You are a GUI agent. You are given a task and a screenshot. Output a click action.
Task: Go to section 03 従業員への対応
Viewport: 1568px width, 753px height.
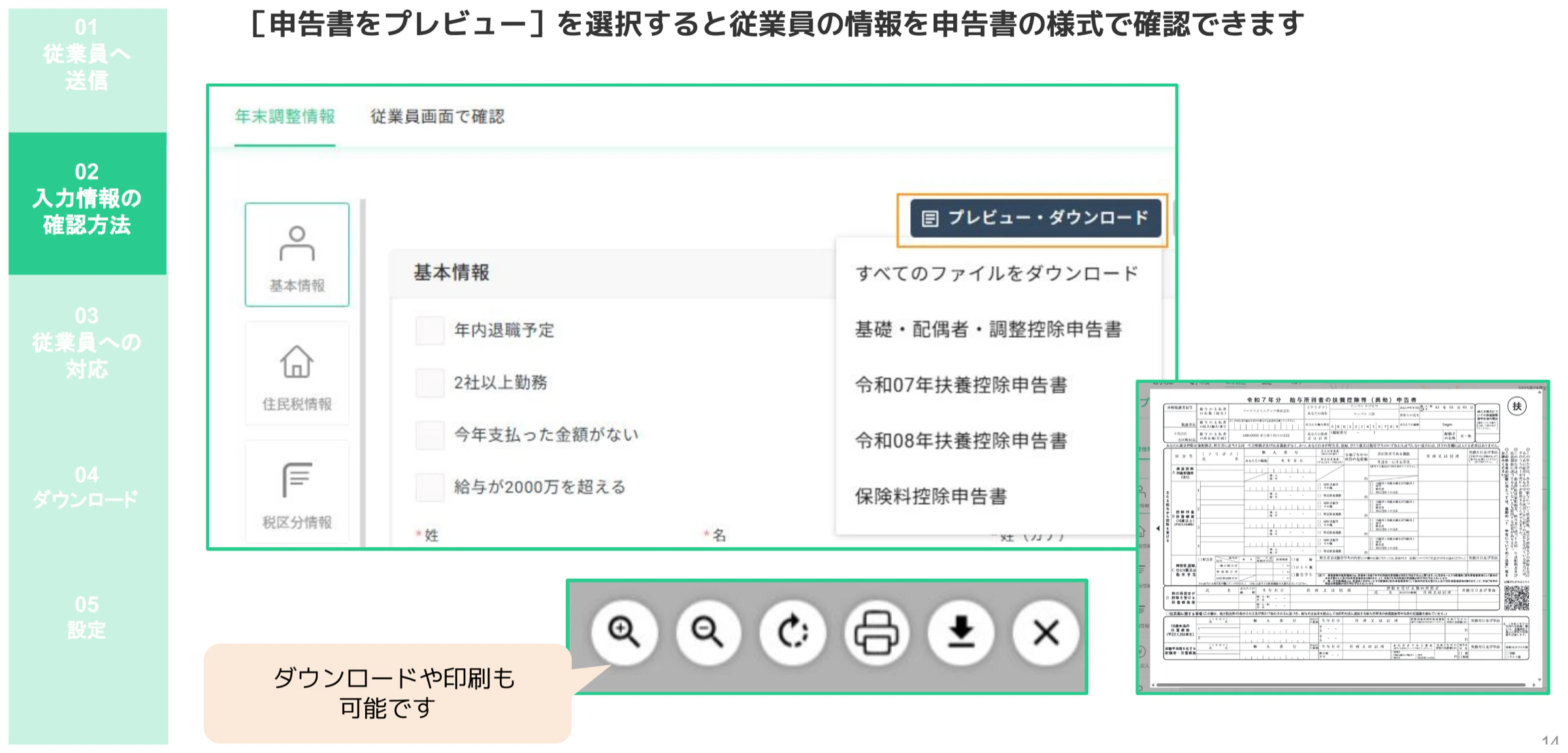coord(88,343)
